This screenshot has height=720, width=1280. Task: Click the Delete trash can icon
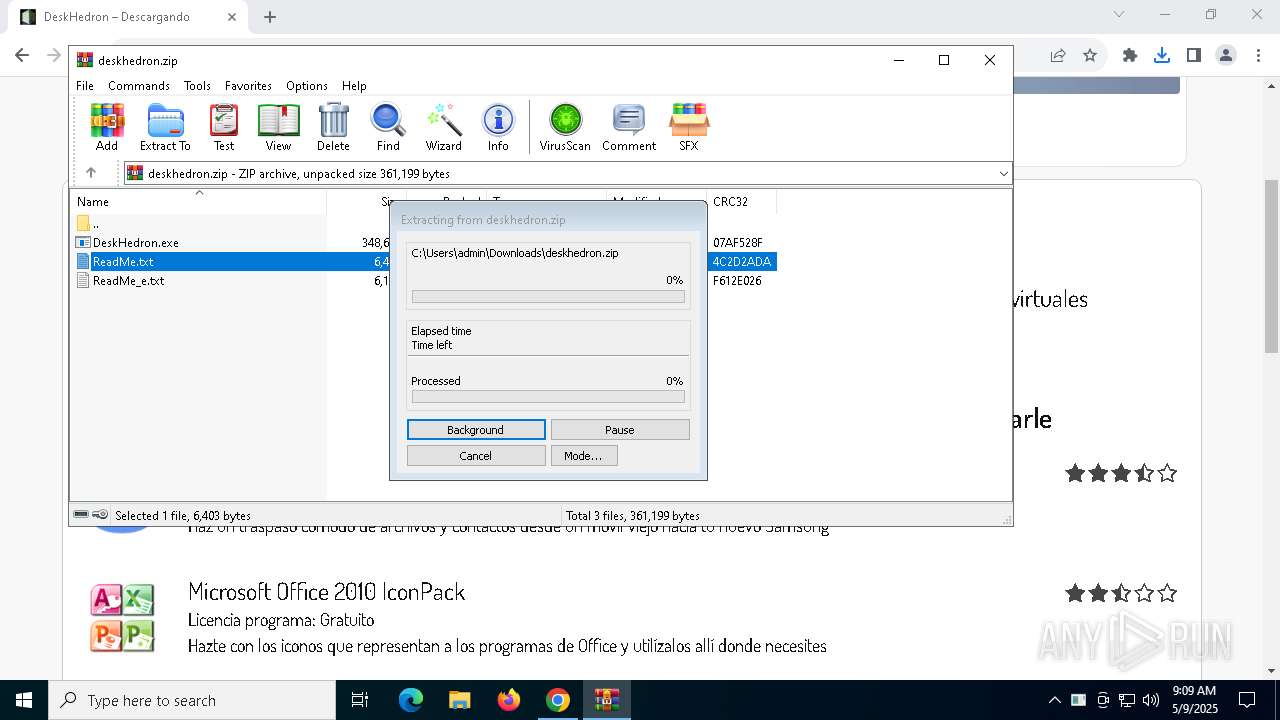click(333, 127)
